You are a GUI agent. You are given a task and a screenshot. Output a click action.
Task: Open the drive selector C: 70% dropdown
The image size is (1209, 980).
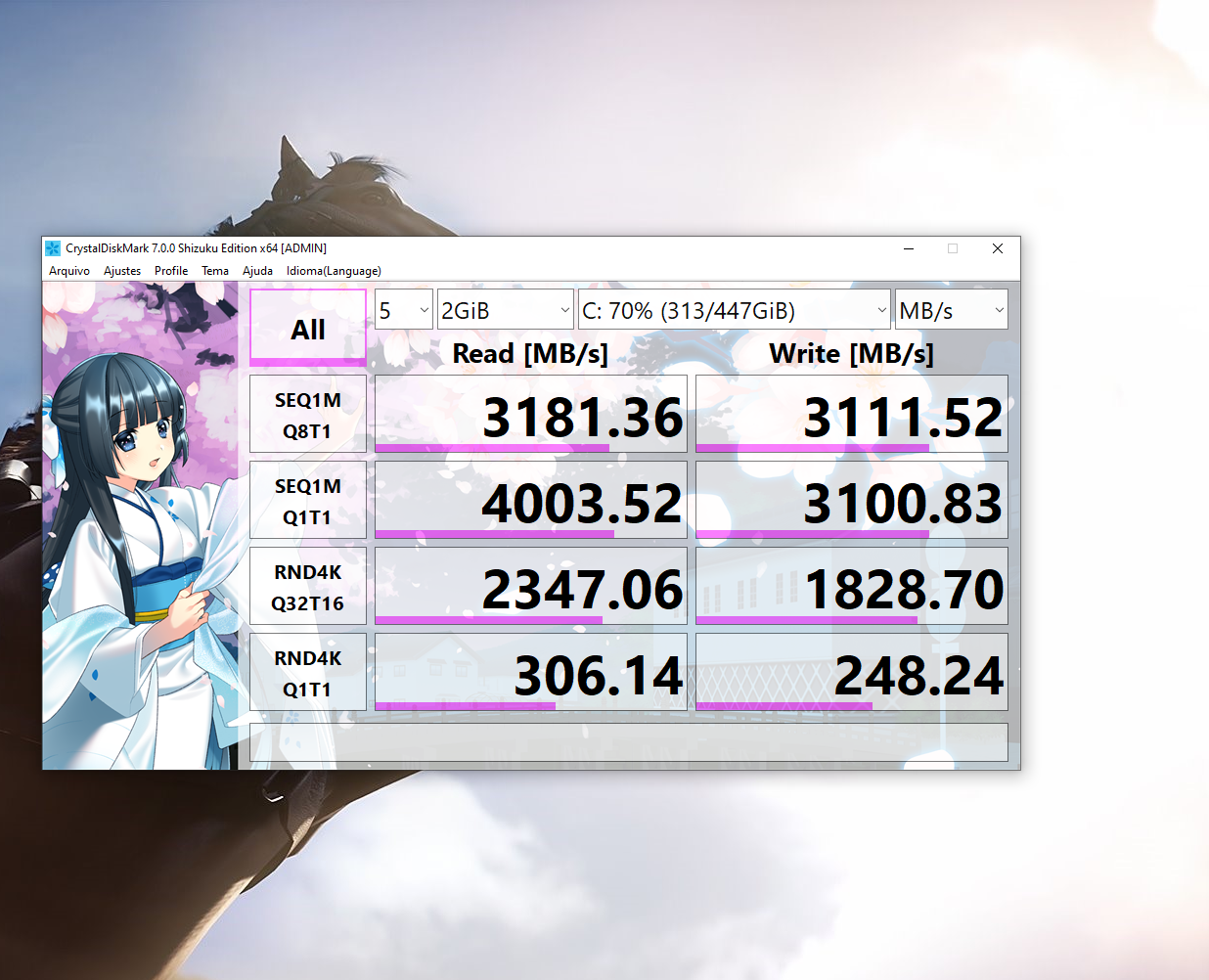click(x=735, y=310)
